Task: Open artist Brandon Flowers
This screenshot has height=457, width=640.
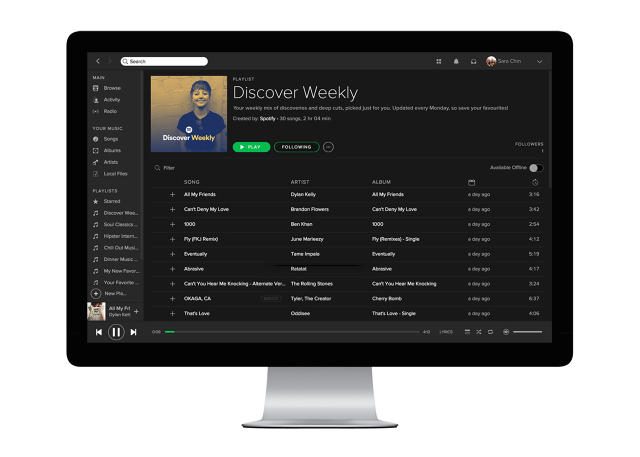Action: click(x=310, y=209)
